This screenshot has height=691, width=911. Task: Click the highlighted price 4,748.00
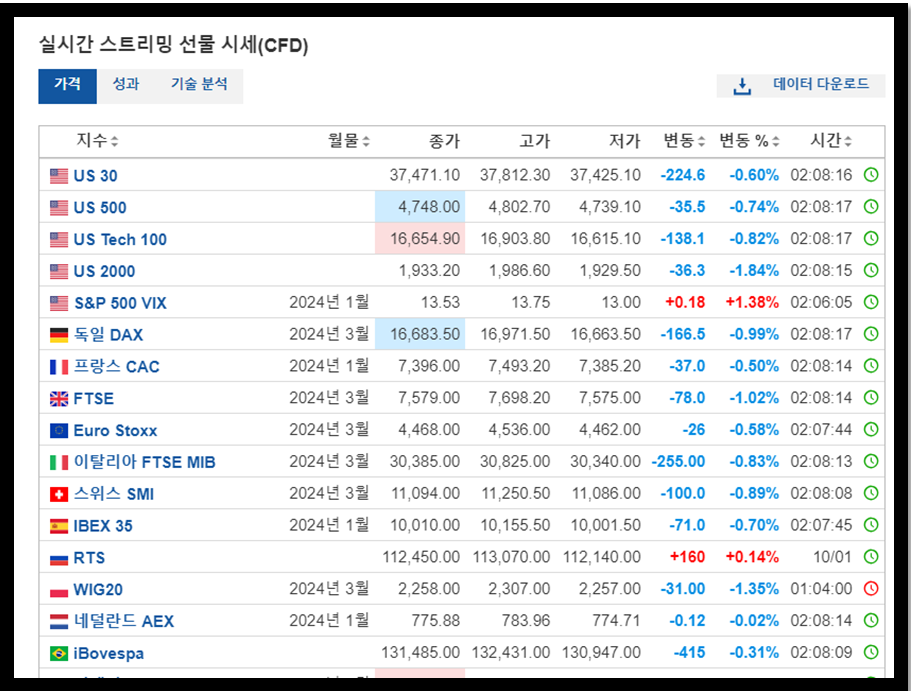tap(420, 206)
